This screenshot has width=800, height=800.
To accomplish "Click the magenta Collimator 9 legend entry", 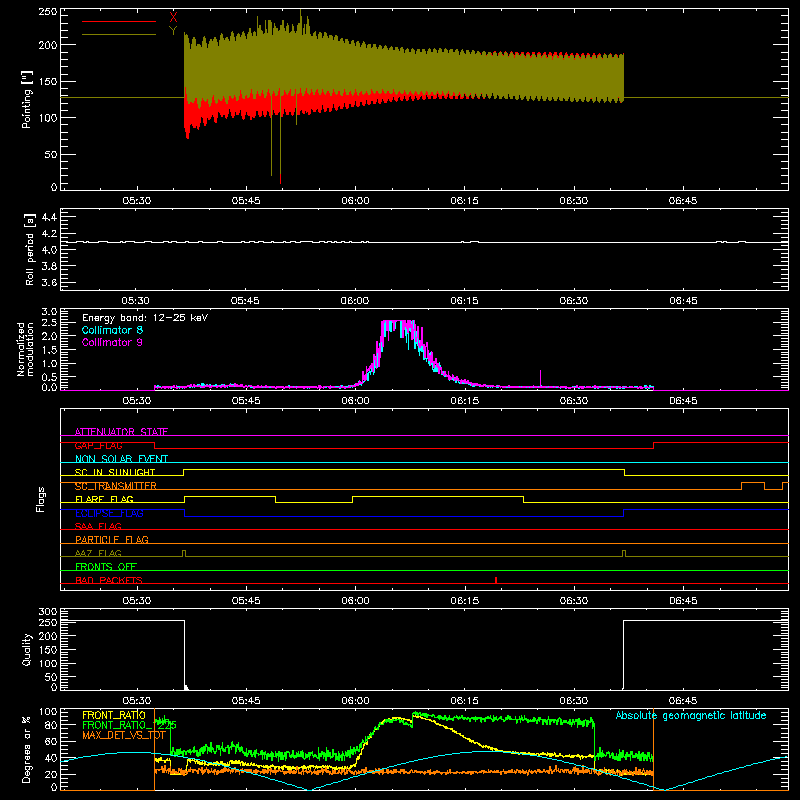I will [x=112, y=342].
